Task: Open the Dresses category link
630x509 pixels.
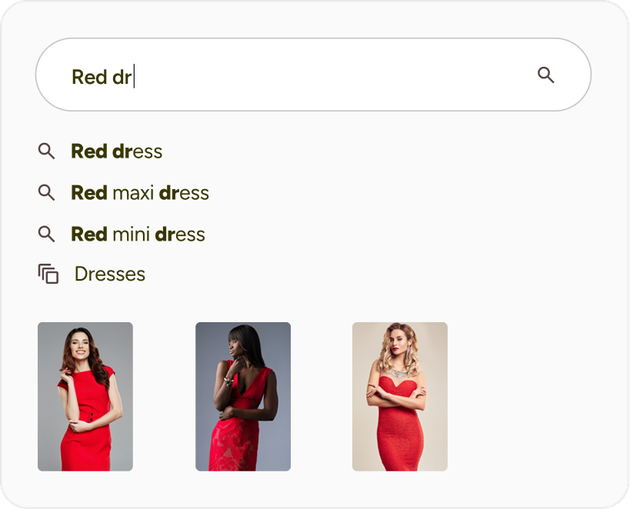Action: coord(110,274)
